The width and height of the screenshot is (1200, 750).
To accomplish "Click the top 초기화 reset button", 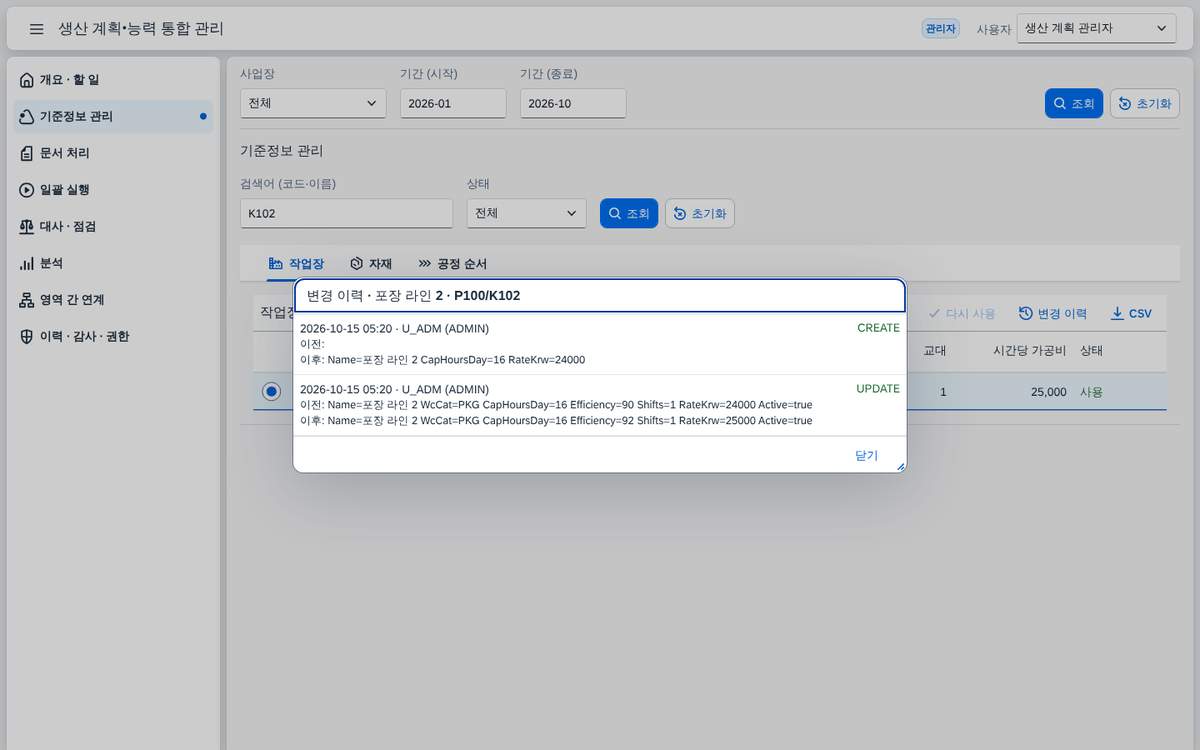I will pos(1145,103).
